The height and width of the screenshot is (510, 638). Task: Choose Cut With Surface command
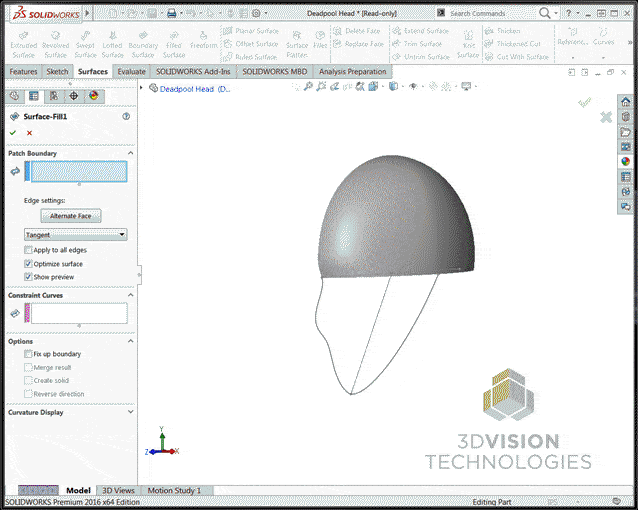[x=517, y=57]
